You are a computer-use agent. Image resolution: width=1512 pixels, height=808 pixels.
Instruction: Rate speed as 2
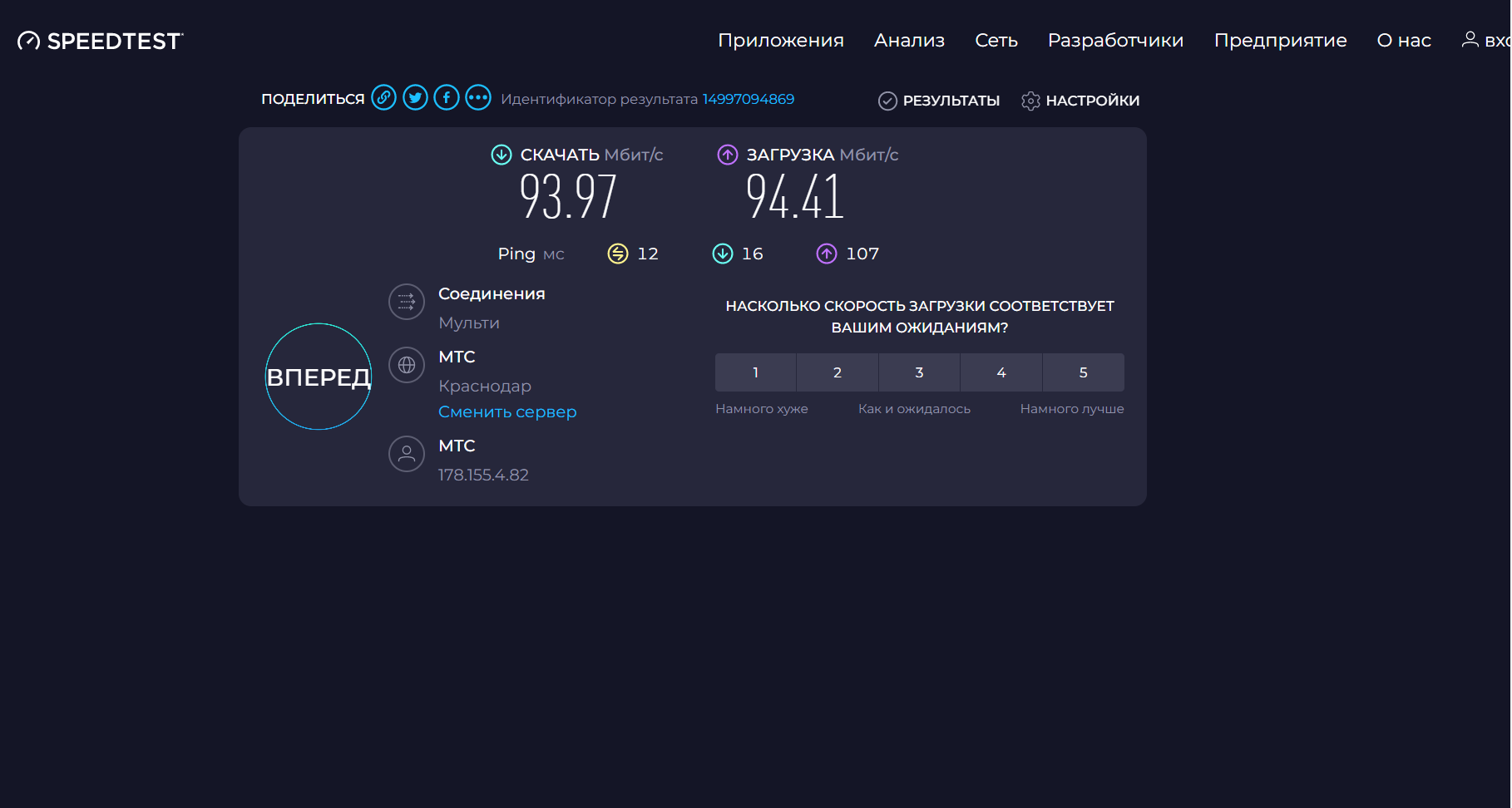tap(838, 372)
